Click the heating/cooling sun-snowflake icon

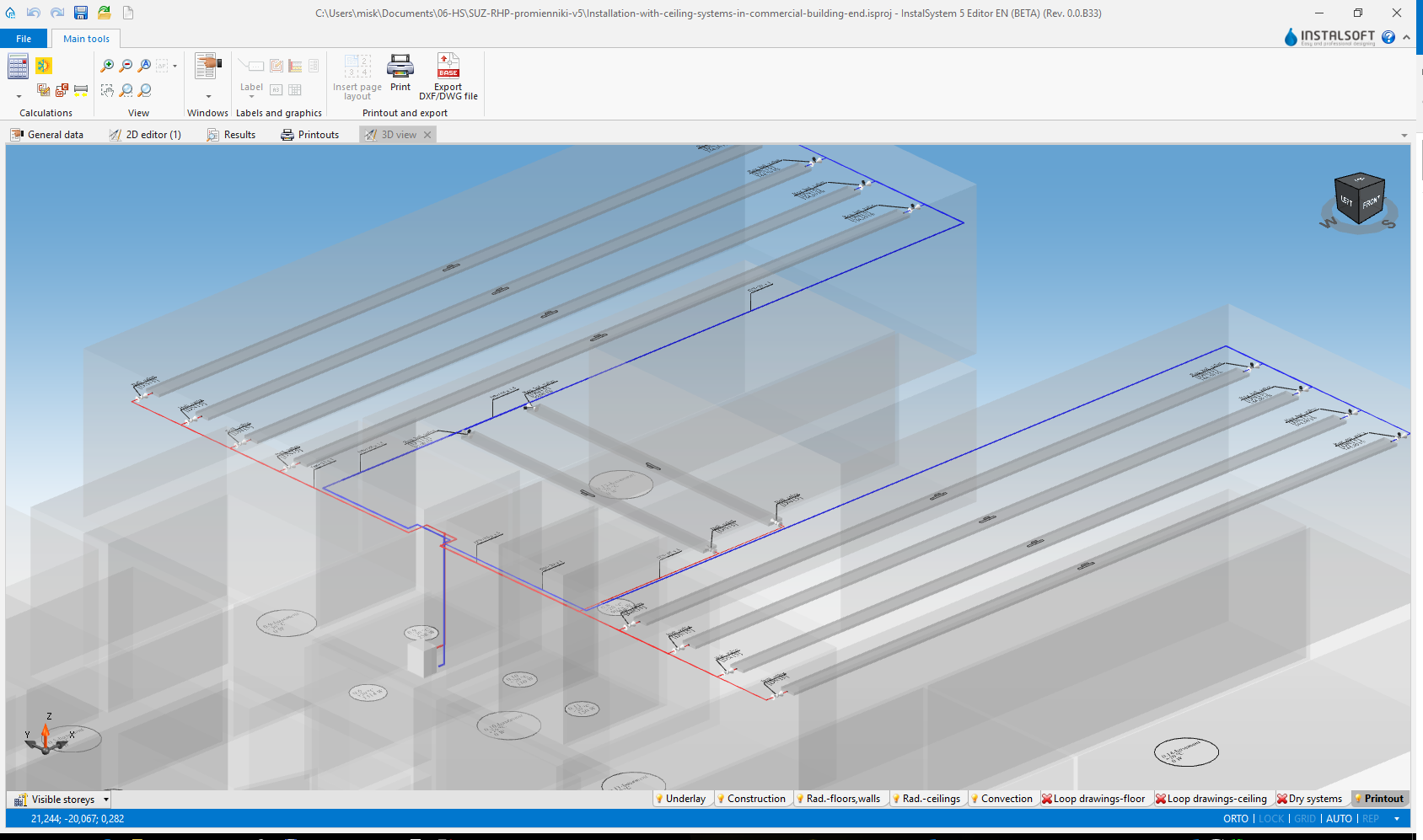pos(44,66)
